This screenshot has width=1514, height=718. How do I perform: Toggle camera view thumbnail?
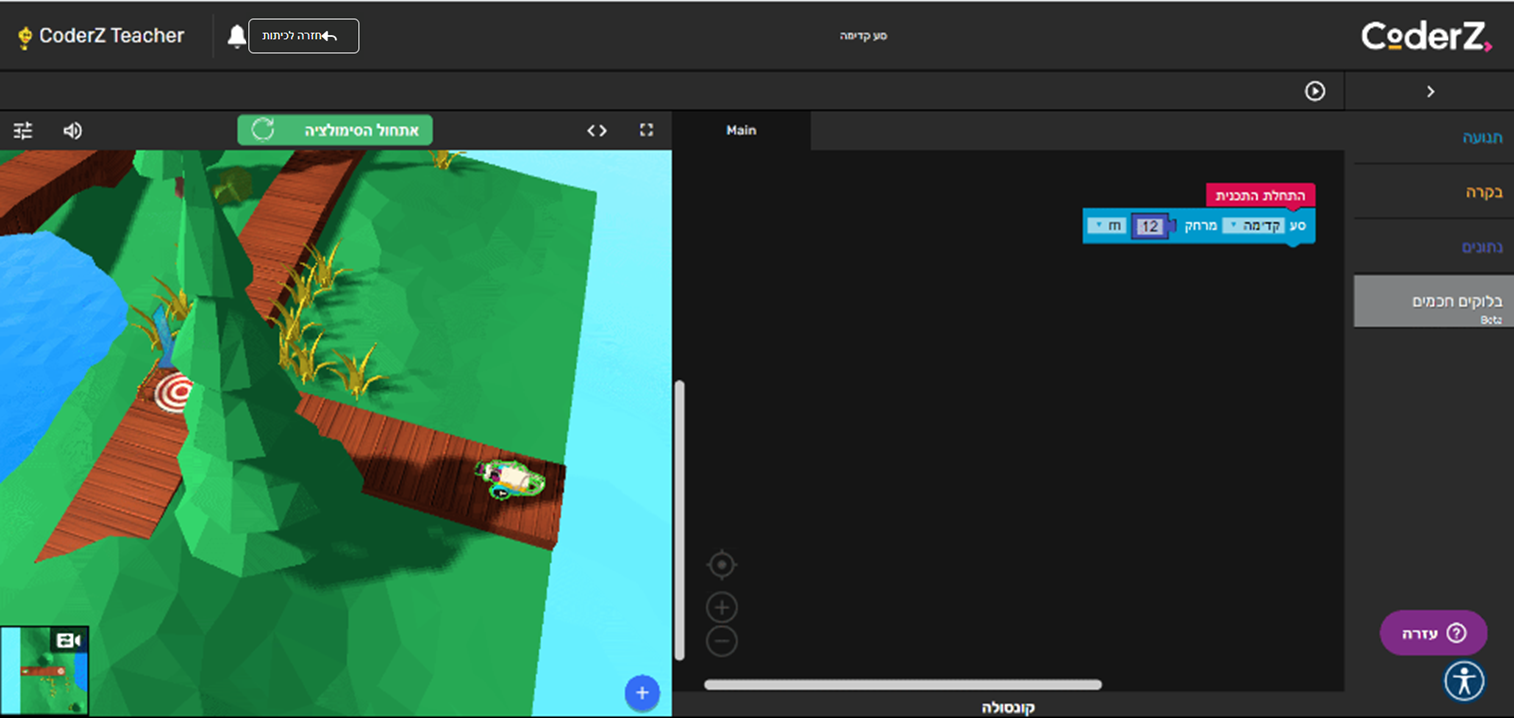point(45,669)
